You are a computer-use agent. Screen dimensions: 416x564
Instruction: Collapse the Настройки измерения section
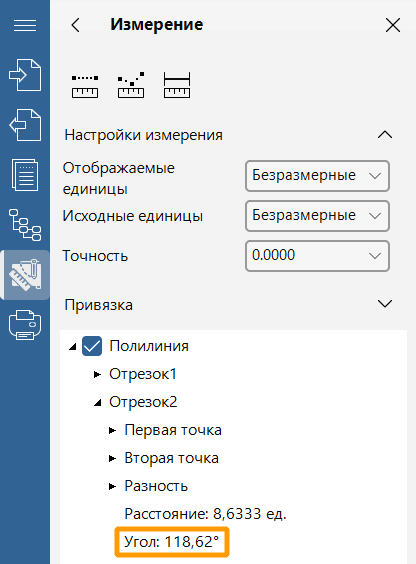385,135
